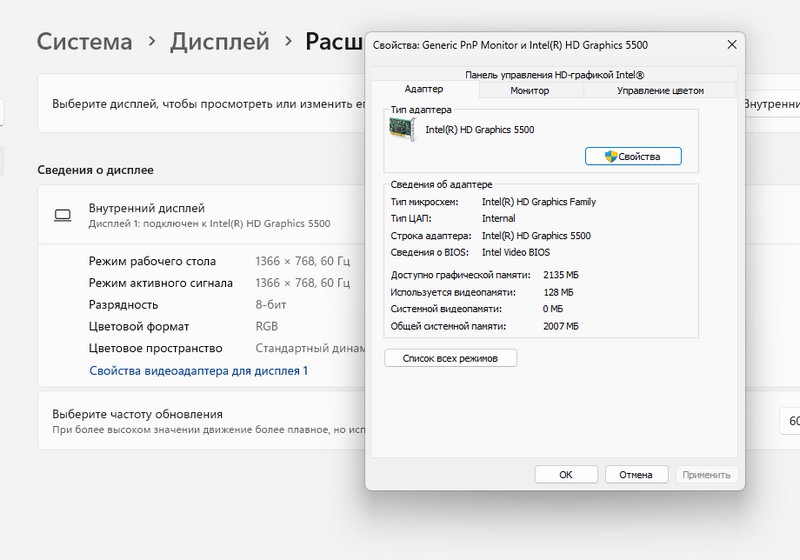This screenshot has height=560, width=800.
Task: Go back to Система in breadcrumb
Action: 85,42
